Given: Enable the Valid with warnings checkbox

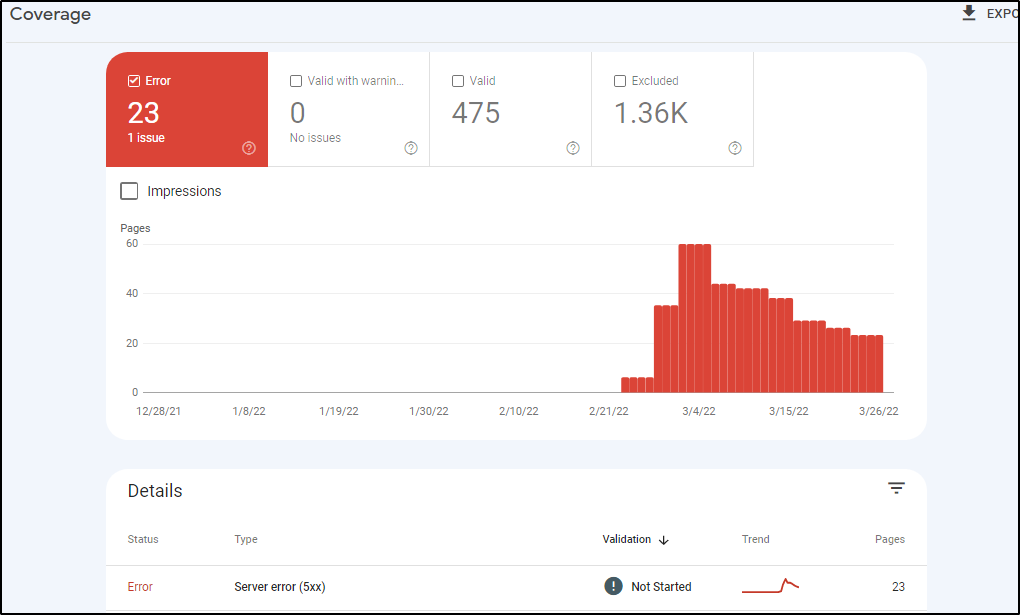Looking at the screenshot, I should tap(296, 81).
